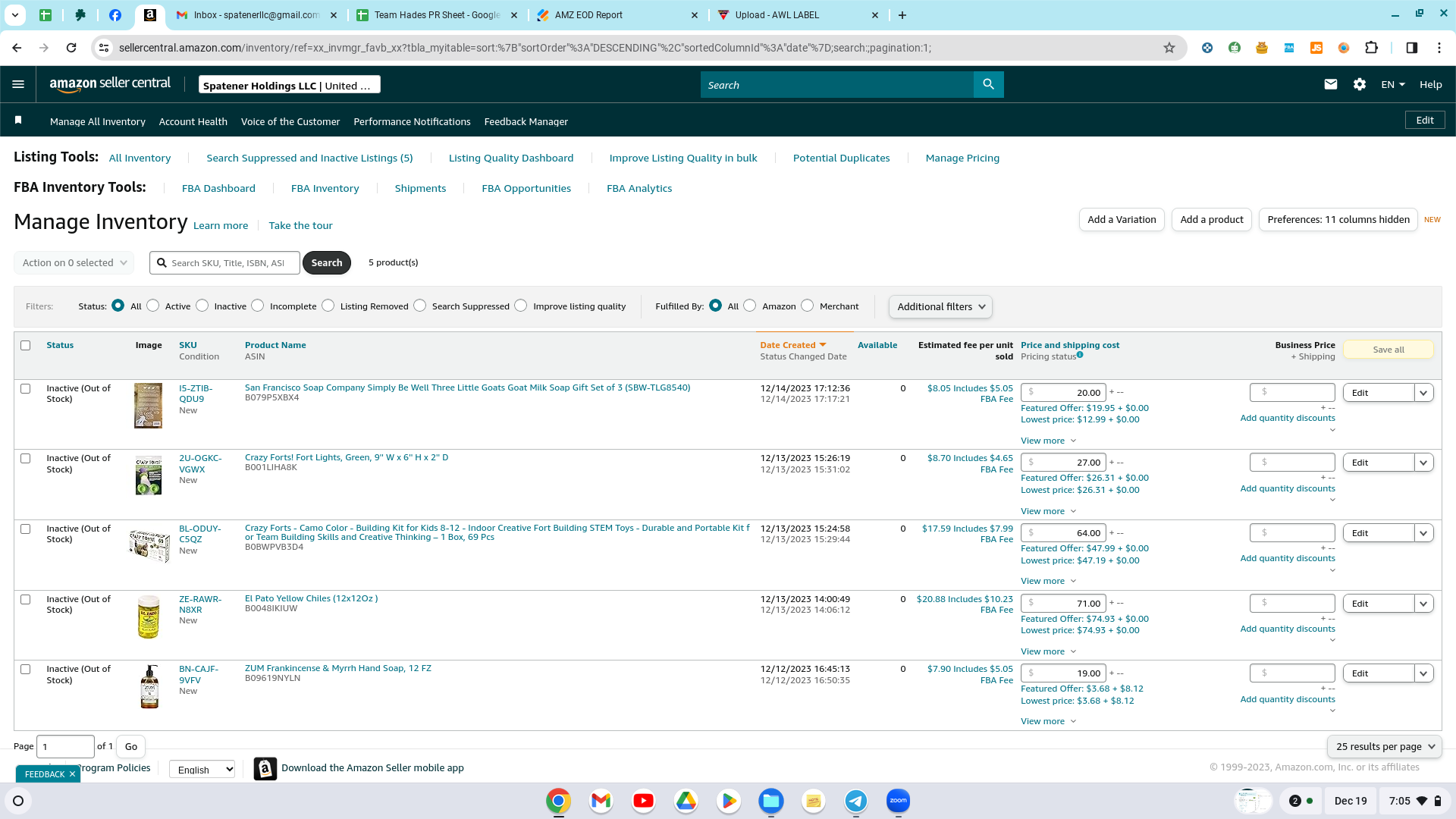1456x819 pixels.
Task: Filter status by Active radio
Action: tap(153, 306)
